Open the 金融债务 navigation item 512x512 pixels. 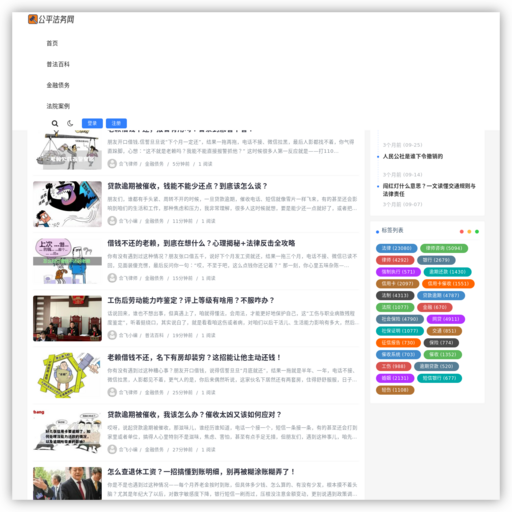pyautogui.click(x=58, y=85)
